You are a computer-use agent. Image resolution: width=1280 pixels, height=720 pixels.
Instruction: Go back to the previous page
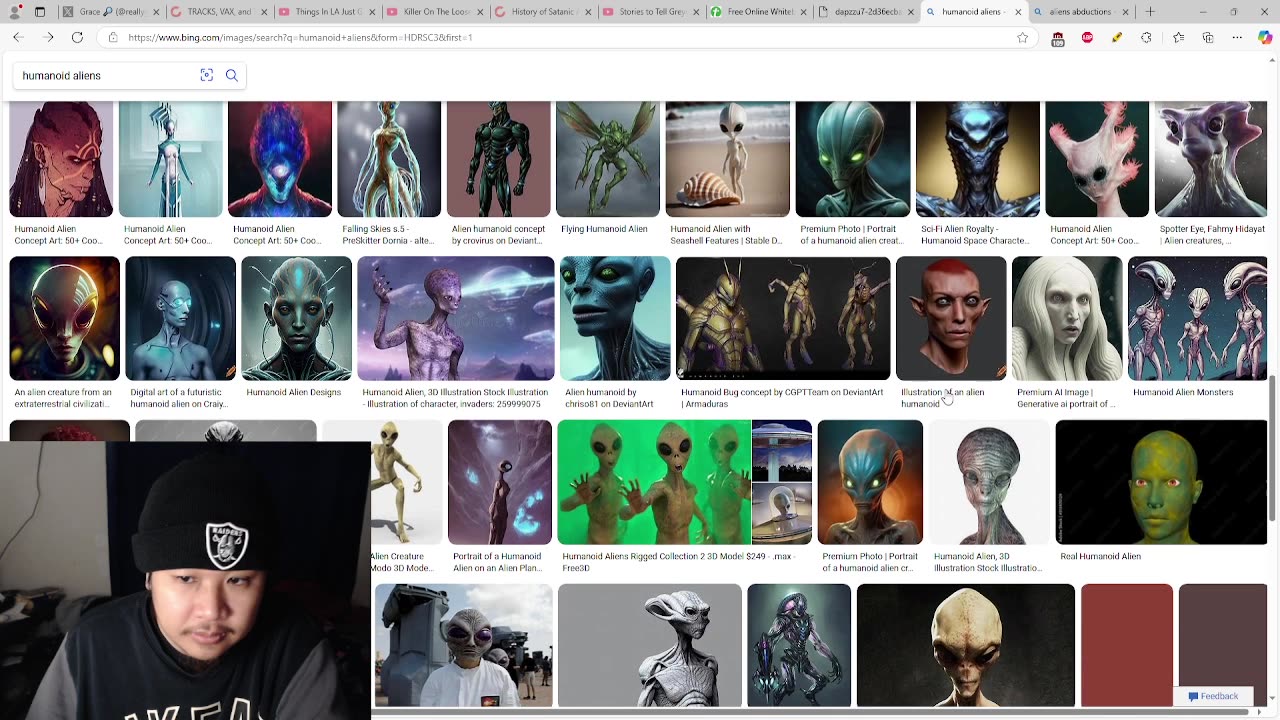18,37
